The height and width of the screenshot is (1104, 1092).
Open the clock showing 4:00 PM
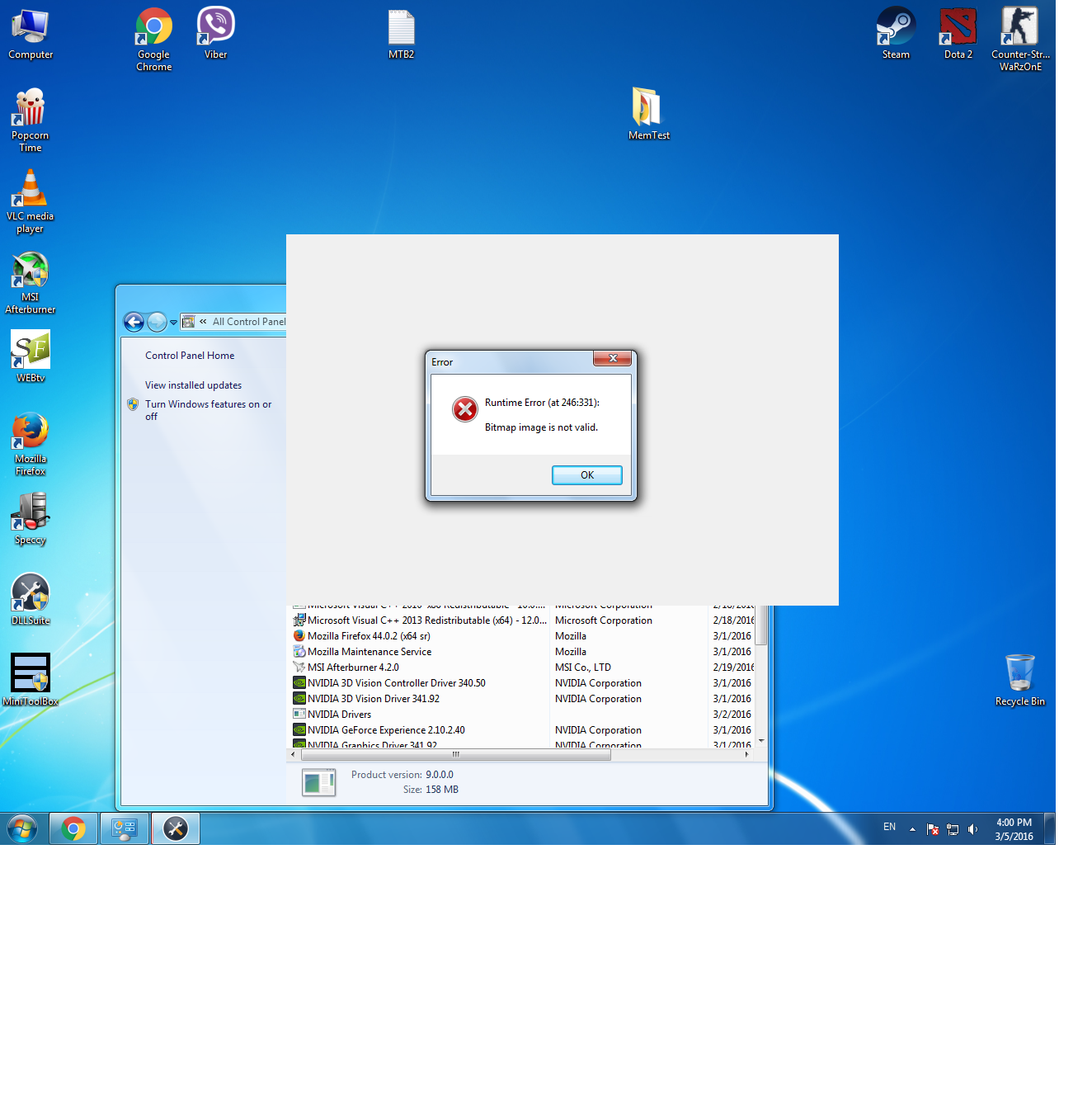point(1014,829)
